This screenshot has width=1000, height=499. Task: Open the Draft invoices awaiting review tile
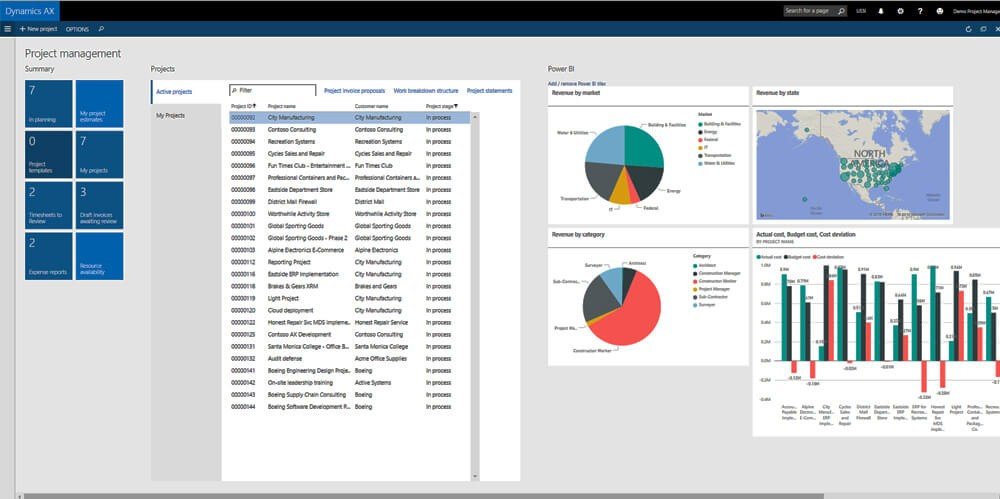tap(99, 205)
